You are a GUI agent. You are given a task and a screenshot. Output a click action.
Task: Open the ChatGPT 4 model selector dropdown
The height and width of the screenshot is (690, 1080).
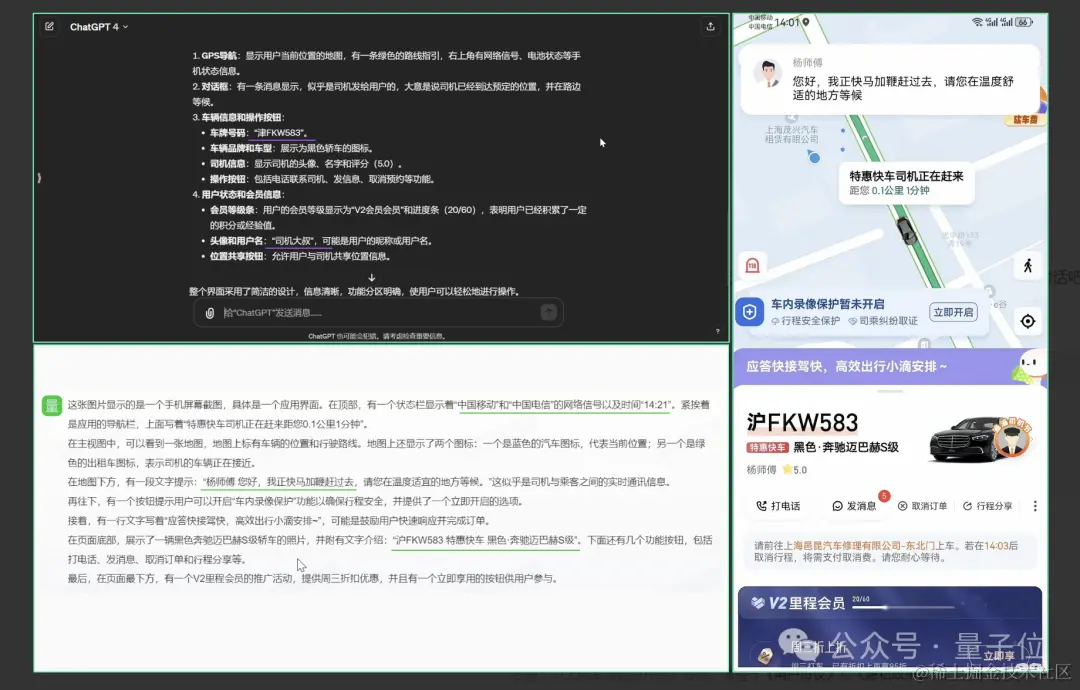click(97, 27)
